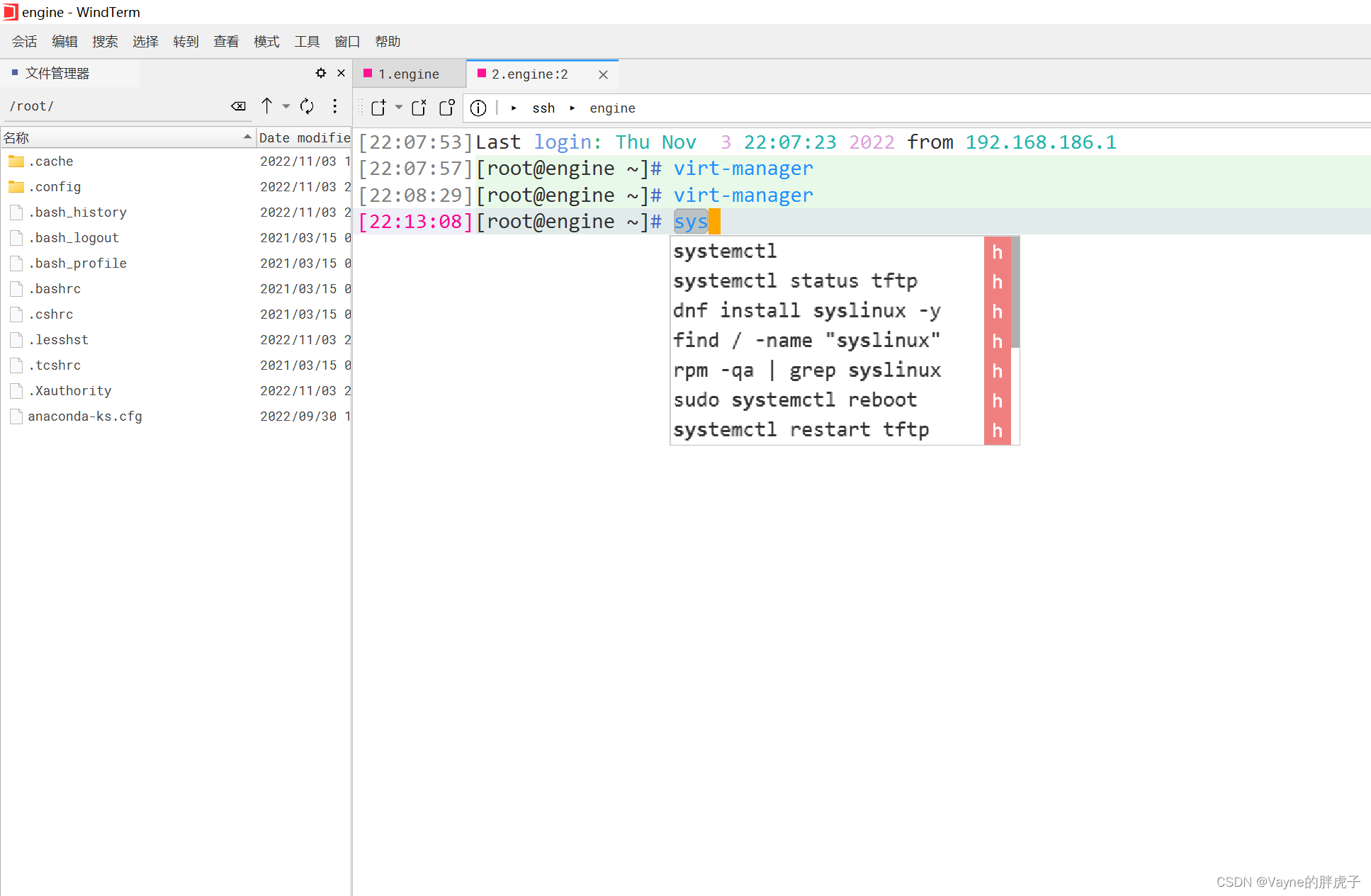The height and width of the screenshot is (896, 1371).
Task: Clear the /root/ path field
Action: pyautogui.click(x=238, y=106)
